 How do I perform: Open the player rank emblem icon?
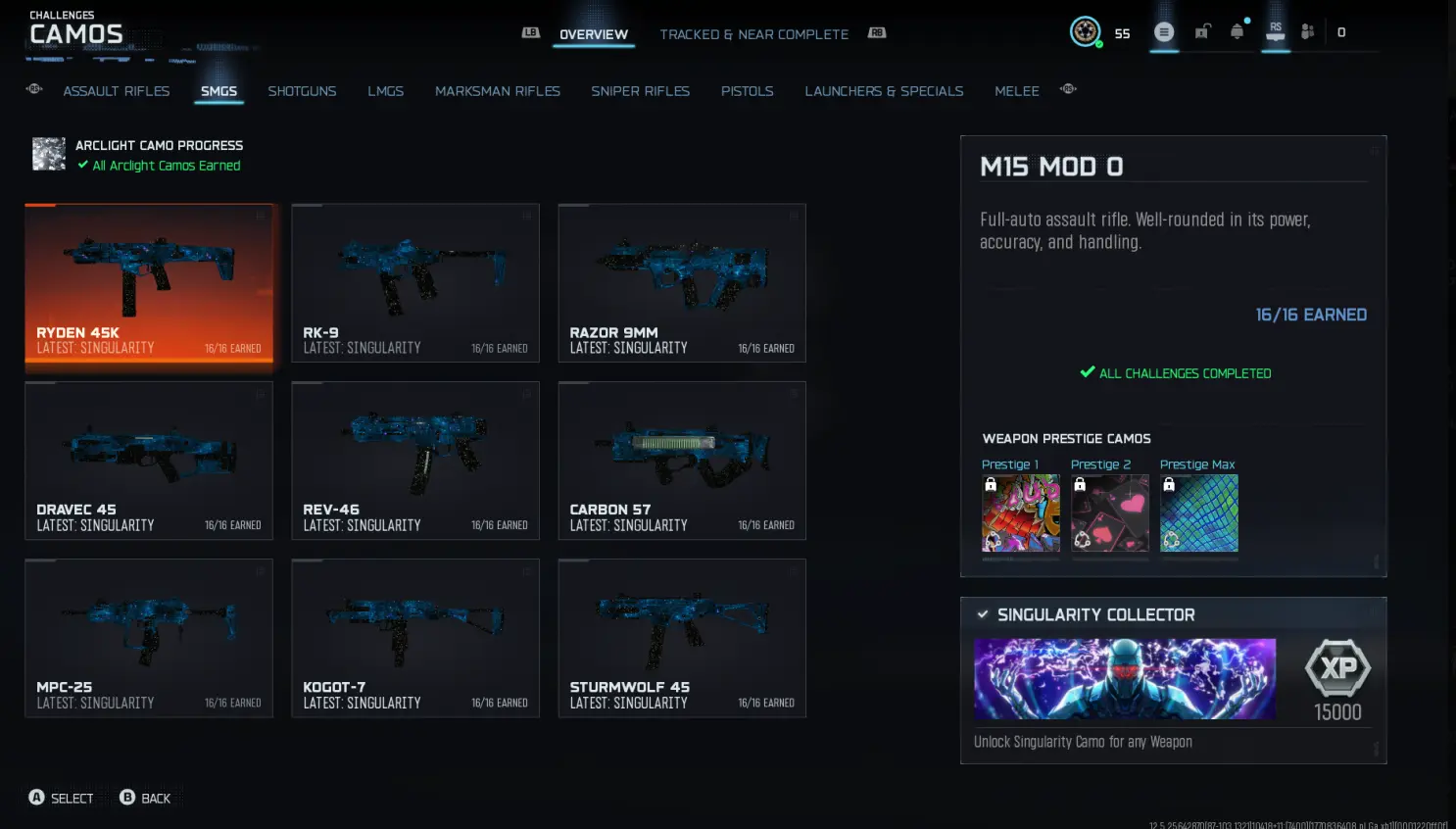tap(1085, 31)
